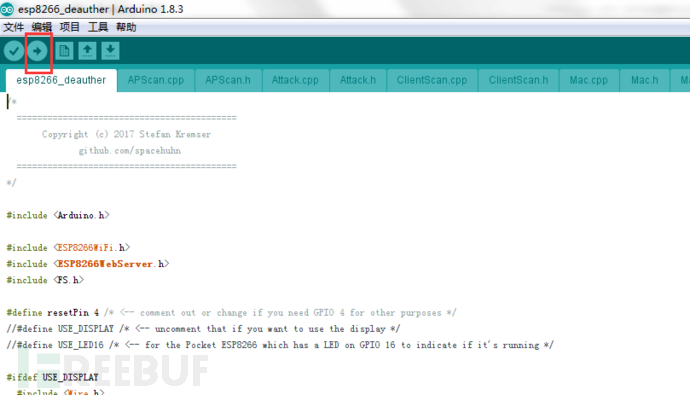Switch to the APScan.cpp tab
690x395 pixels.
pos(156,80)
